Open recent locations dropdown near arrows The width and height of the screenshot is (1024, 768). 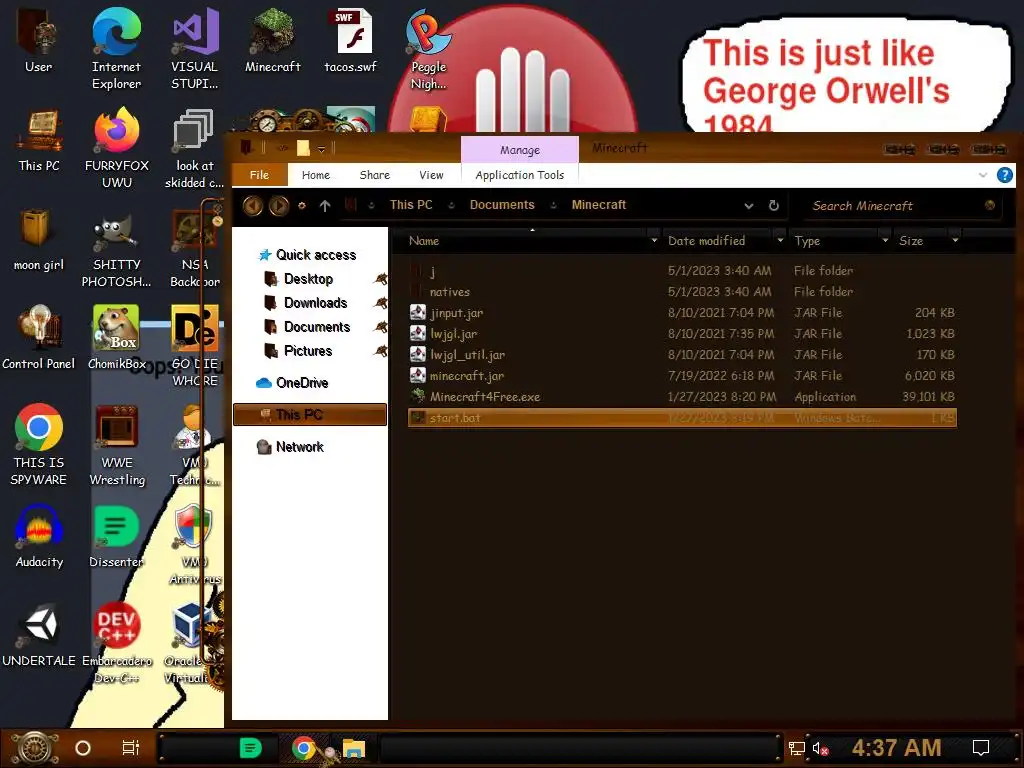302,206
